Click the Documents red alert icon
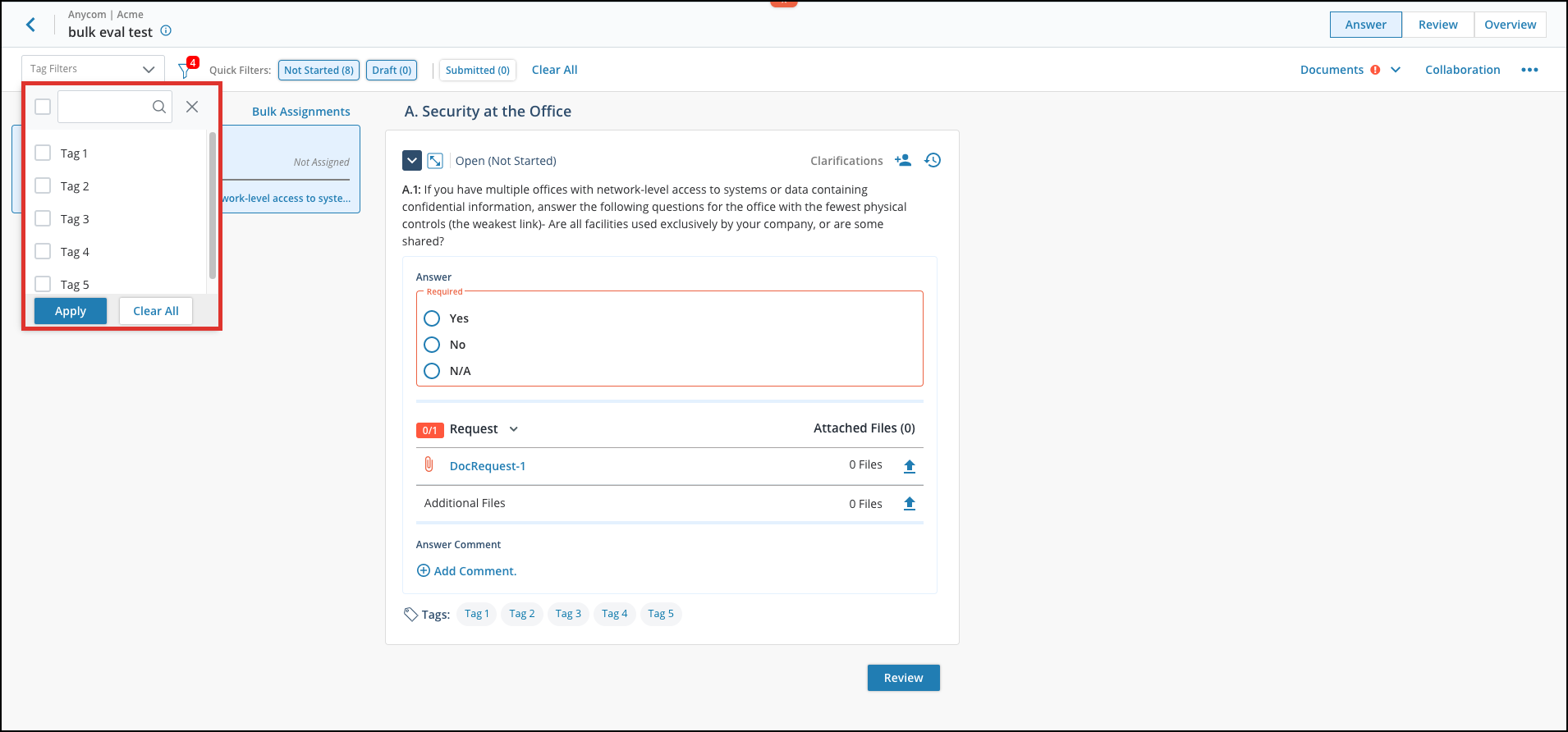 click(1375, 70)
